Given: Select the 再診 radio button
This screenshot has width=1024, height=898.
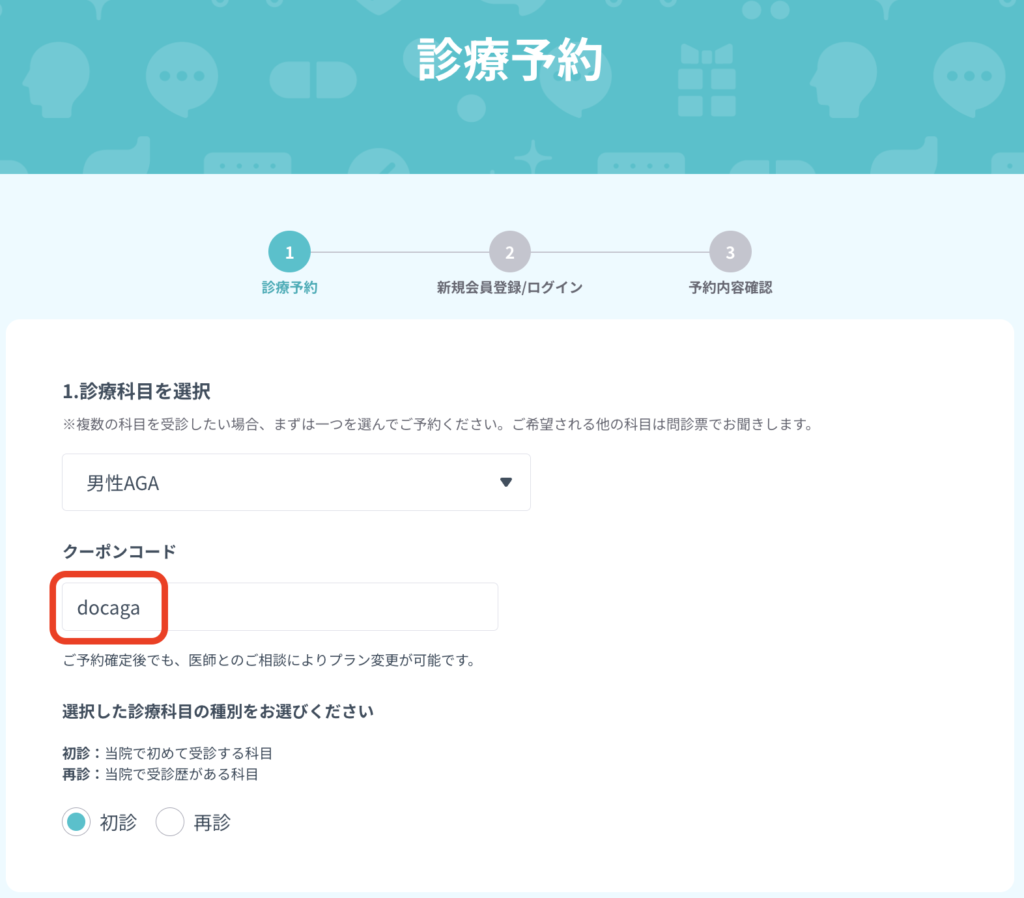Looking at the screenshot, I should coord(170,823).
